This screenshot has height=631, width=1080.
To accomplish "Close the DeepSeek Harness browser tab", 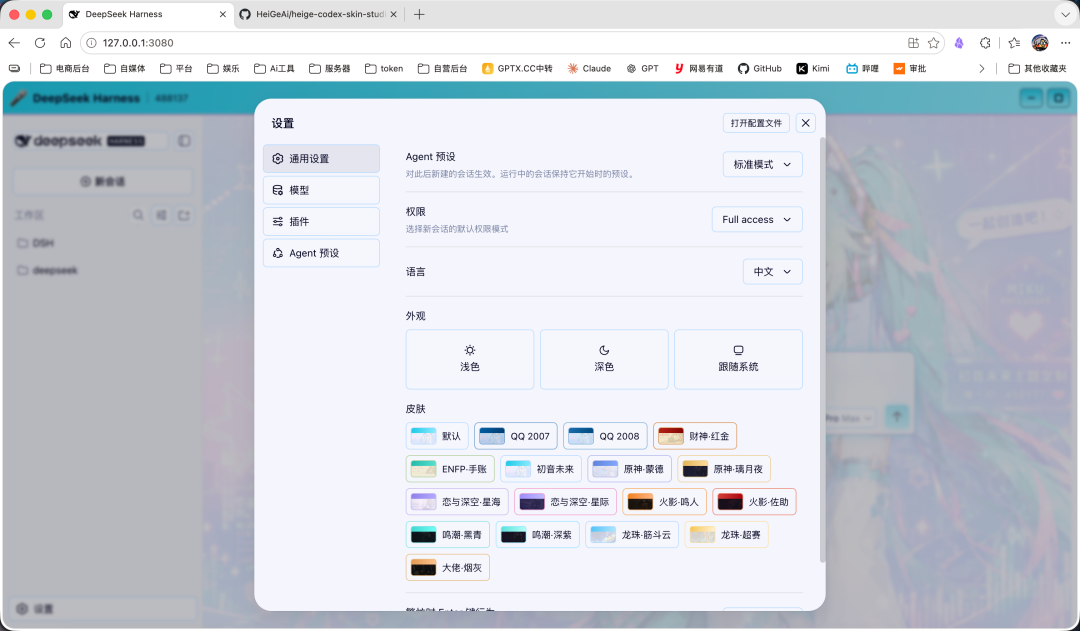I will pos(222,14).
